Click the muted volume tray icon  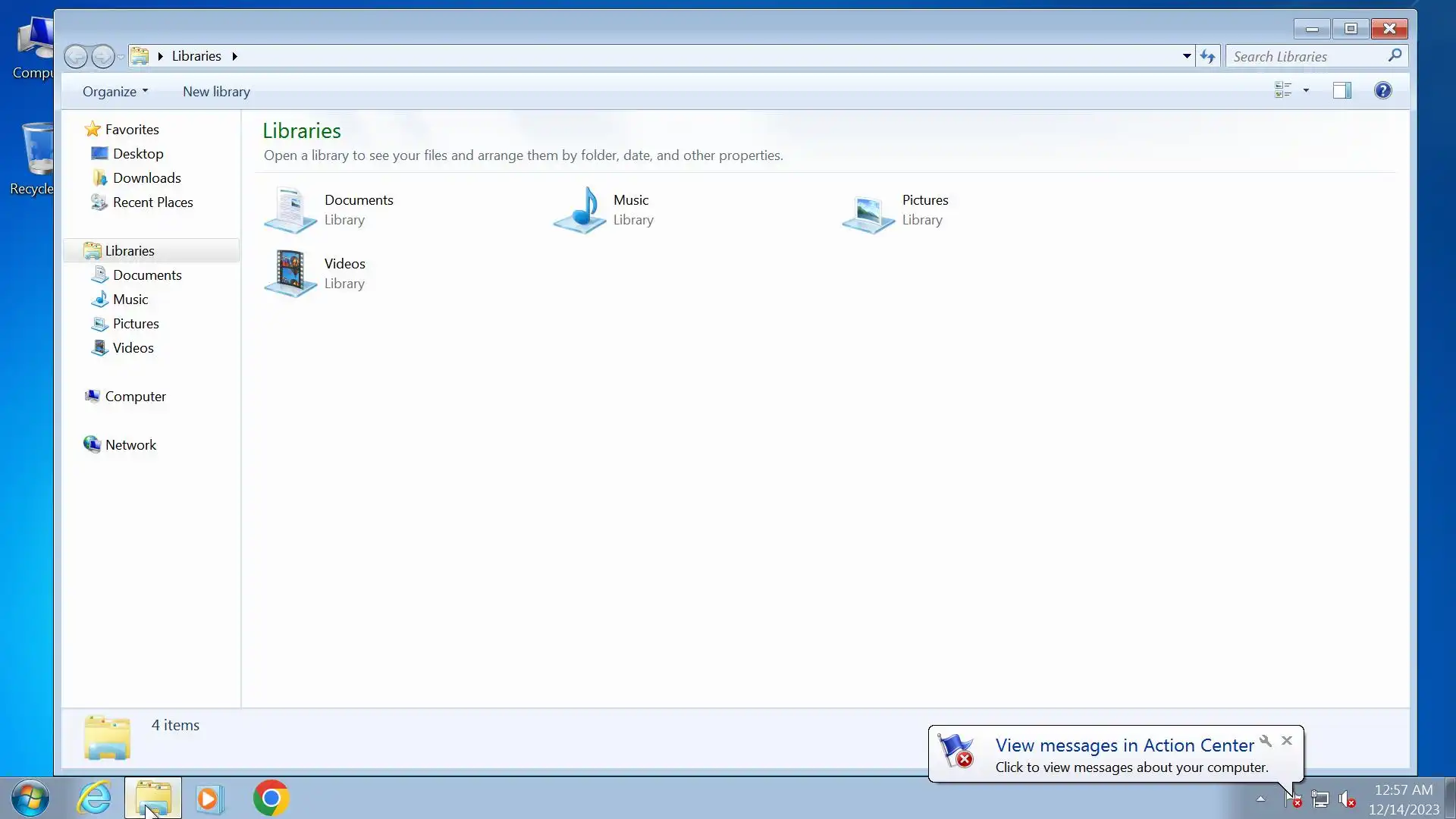[1347, 799]
